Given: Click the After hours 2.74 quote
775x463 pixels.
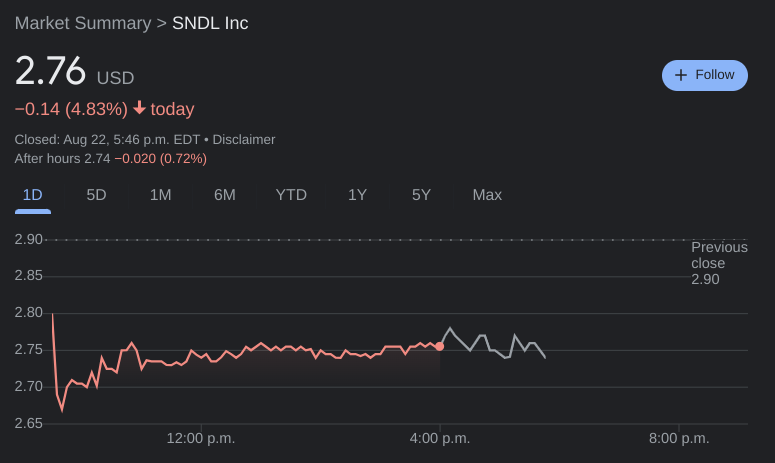Looking at the screenshot, I should (x=62, y=158).
